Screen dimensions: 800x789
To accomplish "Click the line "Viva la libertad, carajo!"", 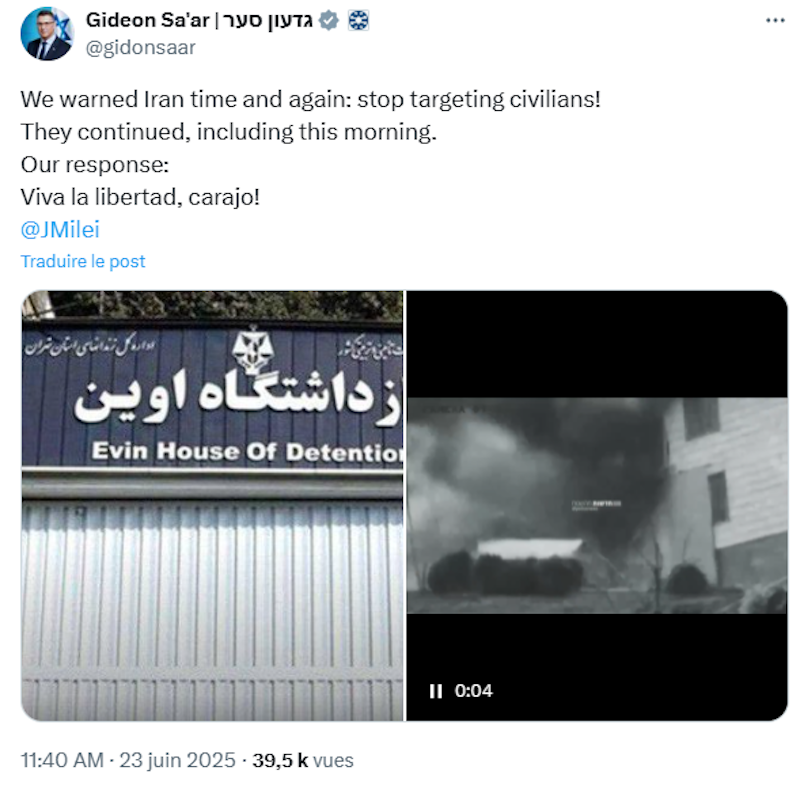I will (140, 197).
